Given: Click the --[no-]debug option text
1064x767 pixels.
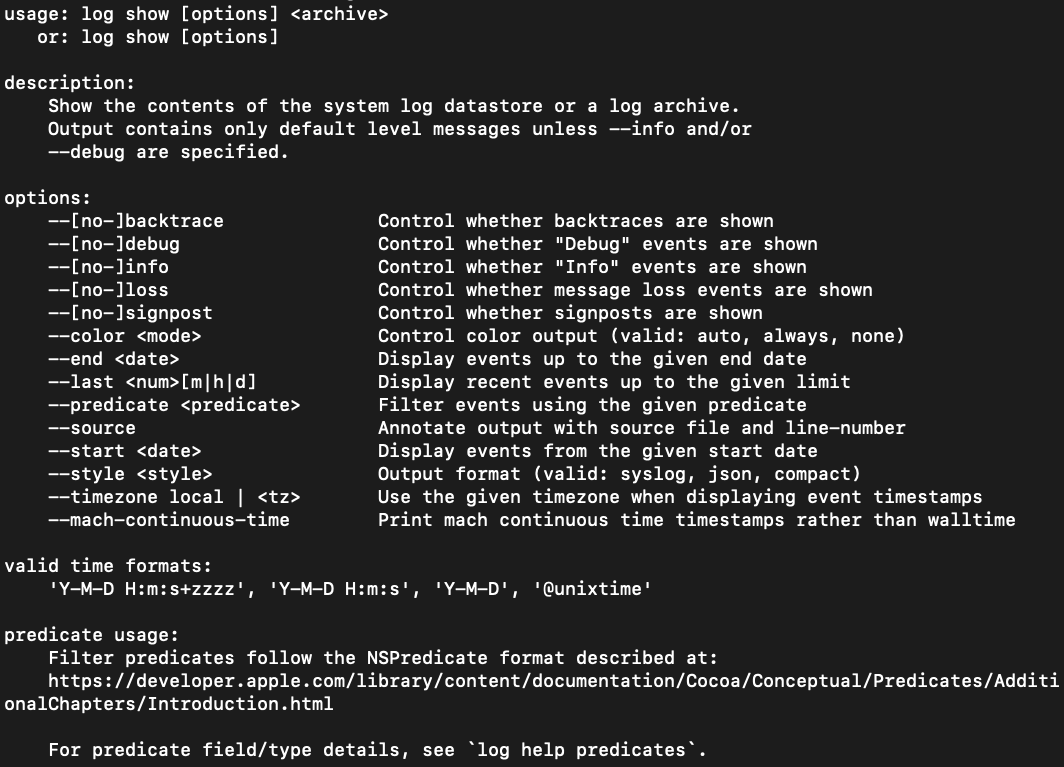Looking at the screenshot, I should tap(114, 244).
